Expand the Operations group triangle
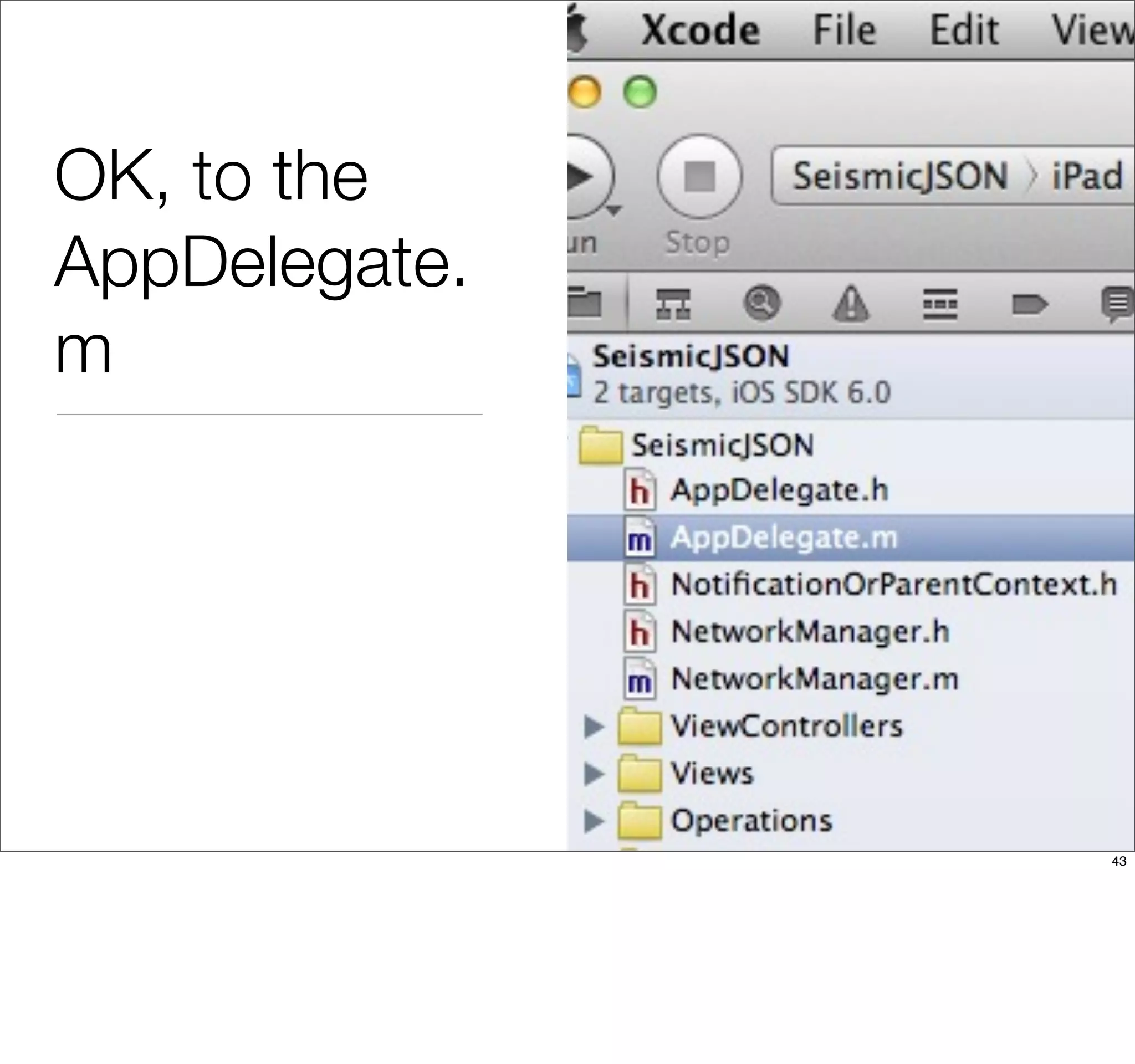Viewport: 1135px width, 1064px height. point(594,821)
